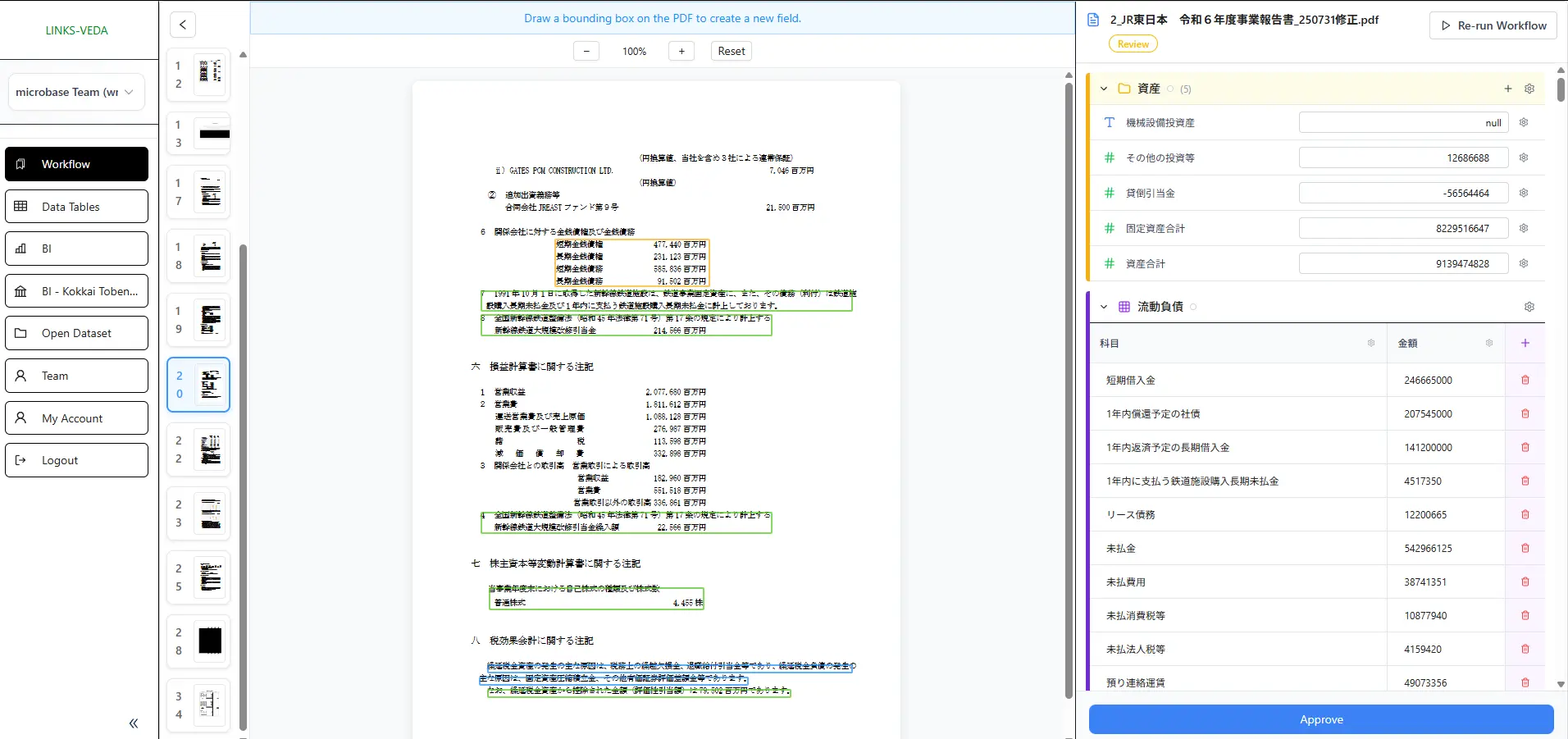Delete the 未払費用 row

coord(1525,582)
